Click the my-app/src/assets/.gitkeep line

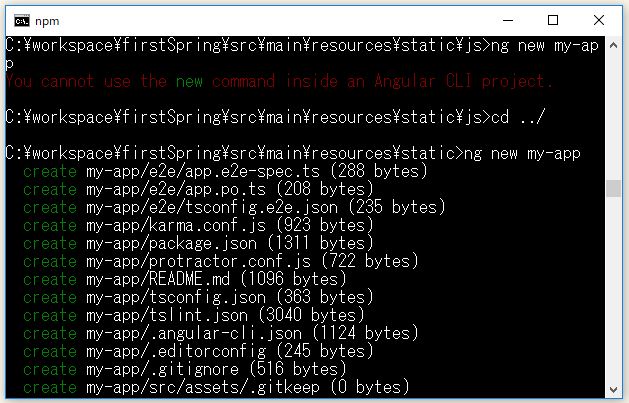coord(216,387)
